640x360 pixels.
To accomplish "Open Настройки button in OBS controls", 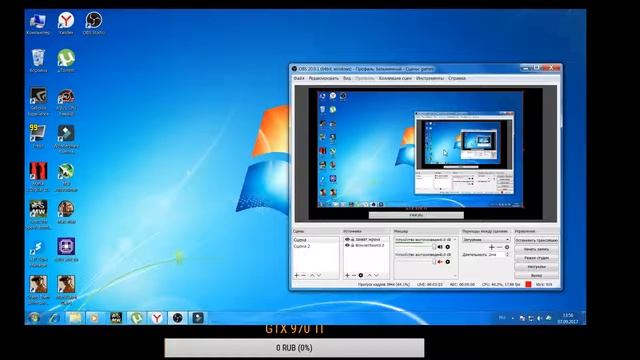I will pos(536,267).
